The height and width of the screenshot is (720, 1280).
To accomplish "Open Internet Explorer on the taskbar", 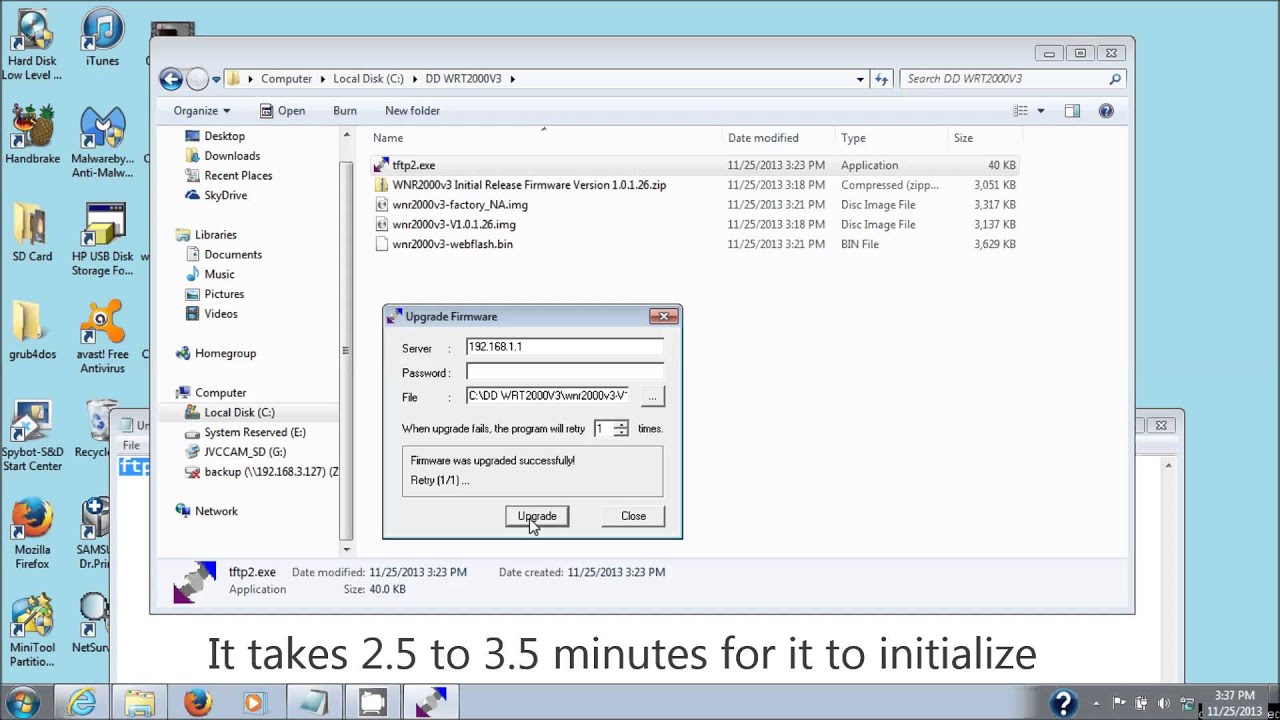I will [x=82, y=703].
